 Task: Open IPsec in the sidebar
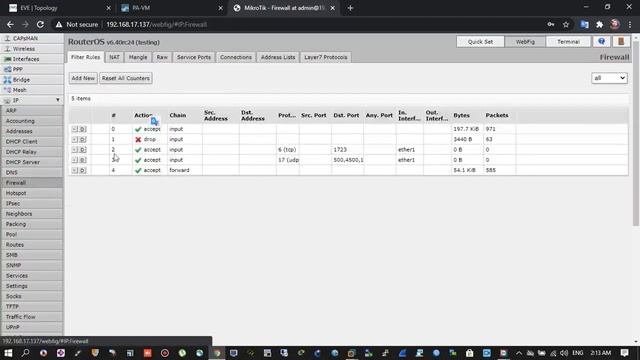click(x=32, y=203)
